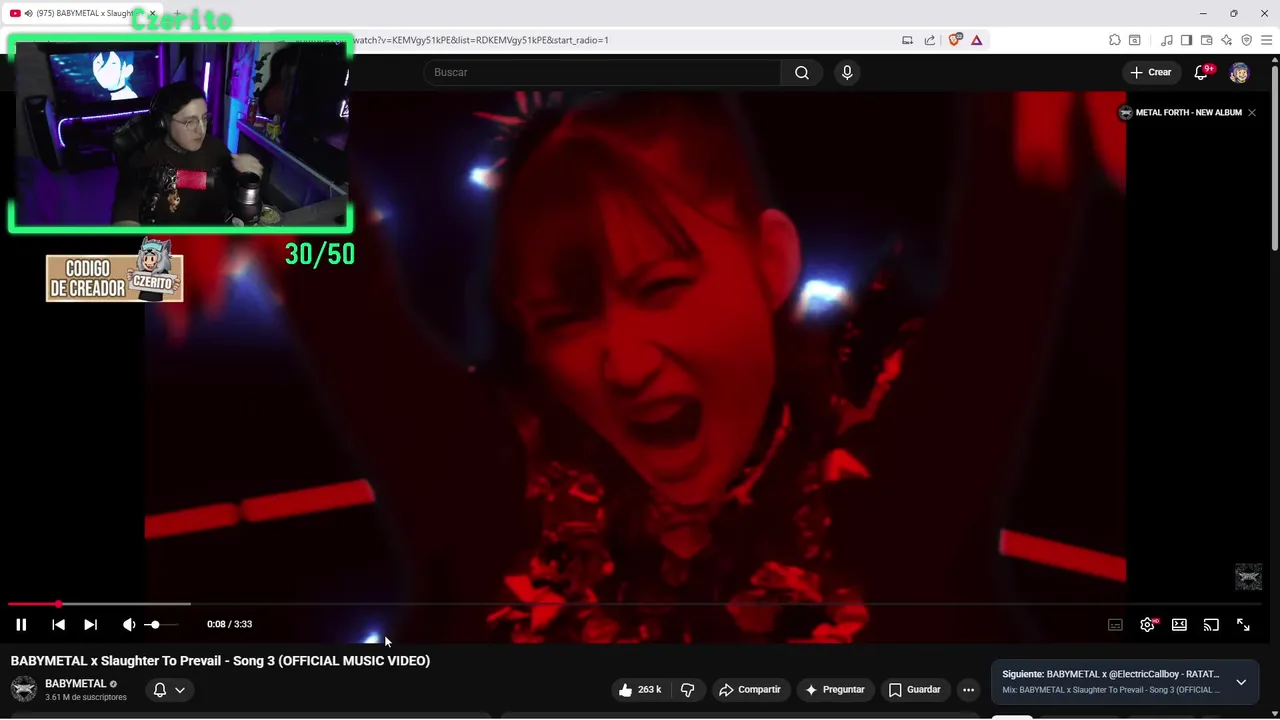The image size is (1280, 720).
Task: Click the 3.61 M de suscriptores text
Action: coord(86,697)
